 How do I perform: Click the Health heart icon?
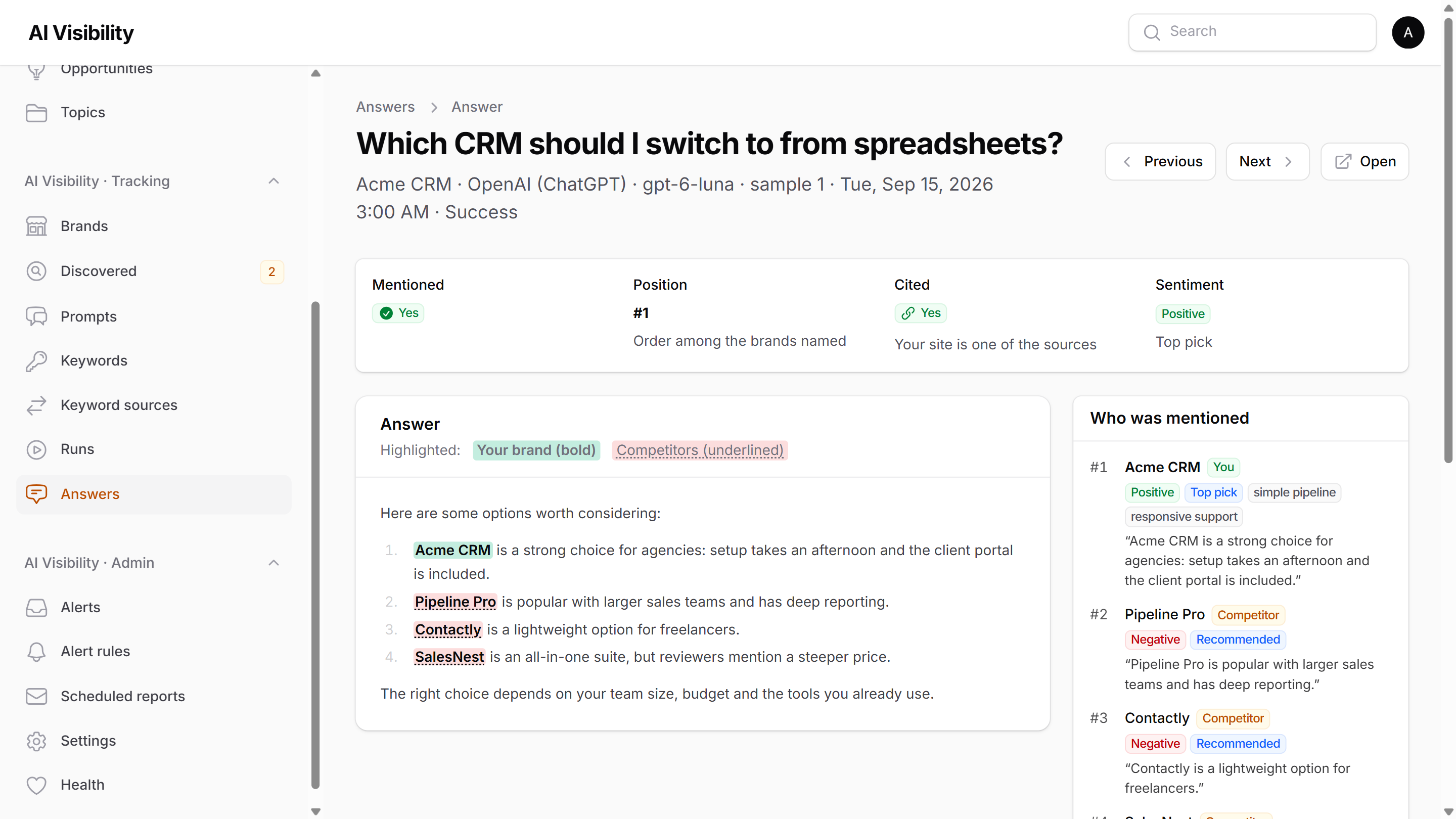36,785
